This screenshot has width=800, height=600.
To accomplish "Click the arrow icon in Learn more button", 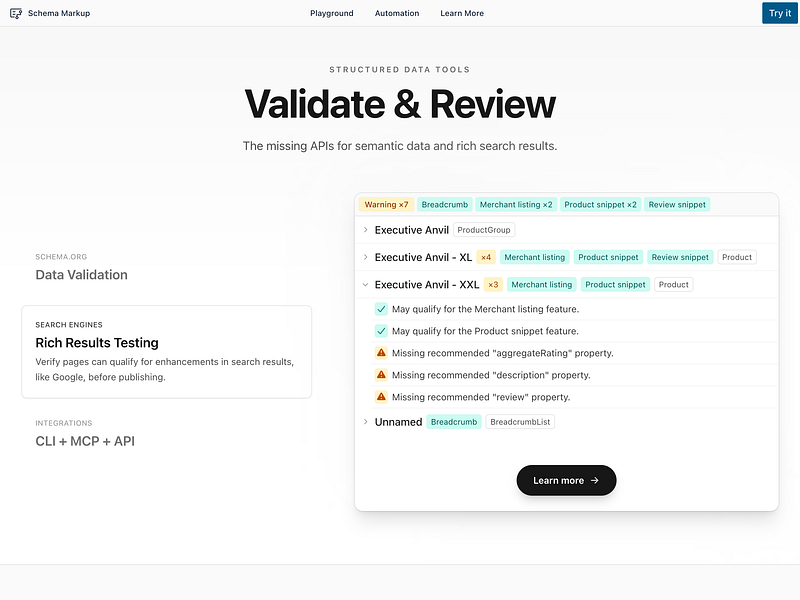I will [595, 480].
